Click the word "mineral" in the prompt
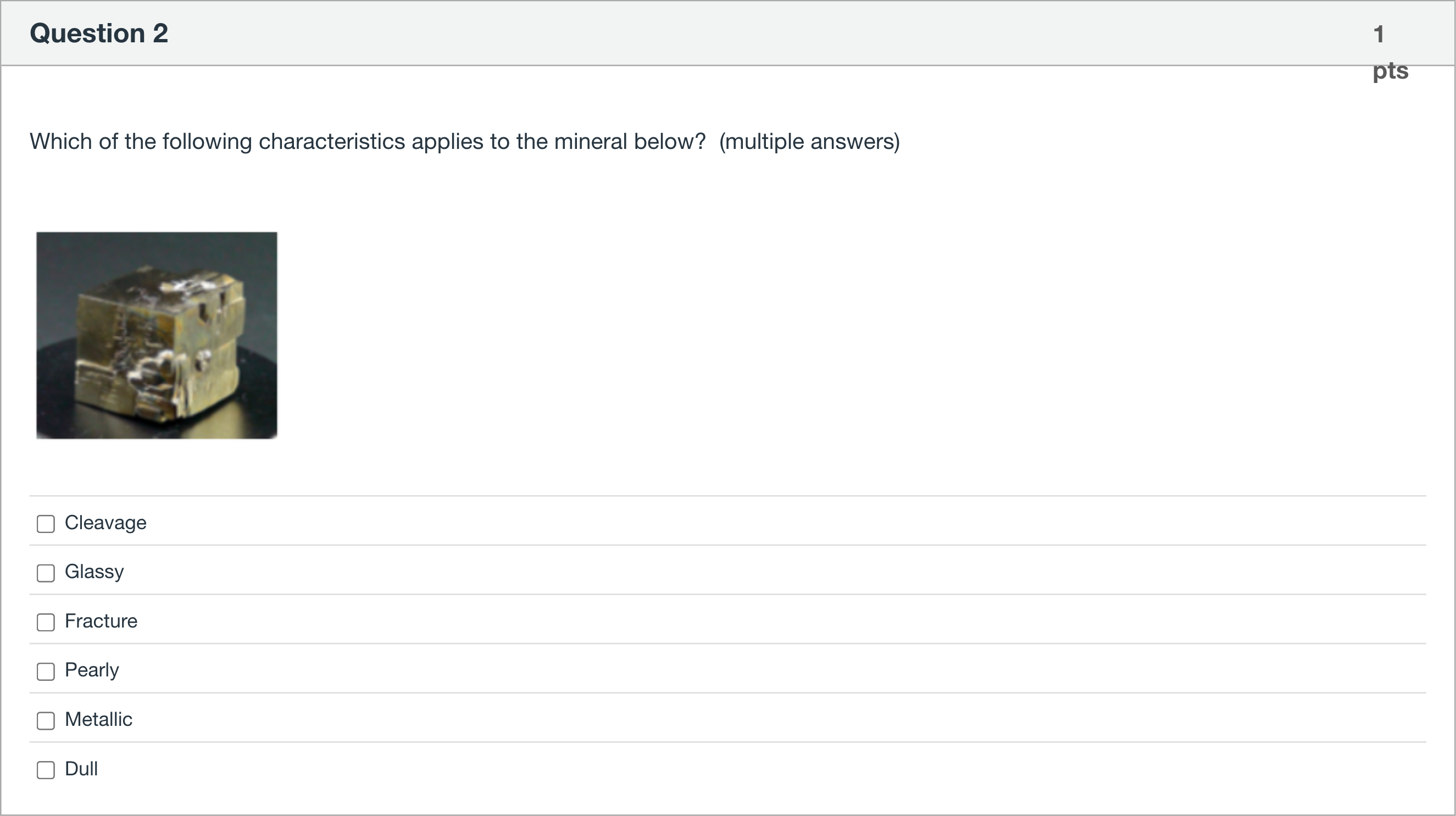This screenshot has width=1456, height=816. (x=590, y=141)
